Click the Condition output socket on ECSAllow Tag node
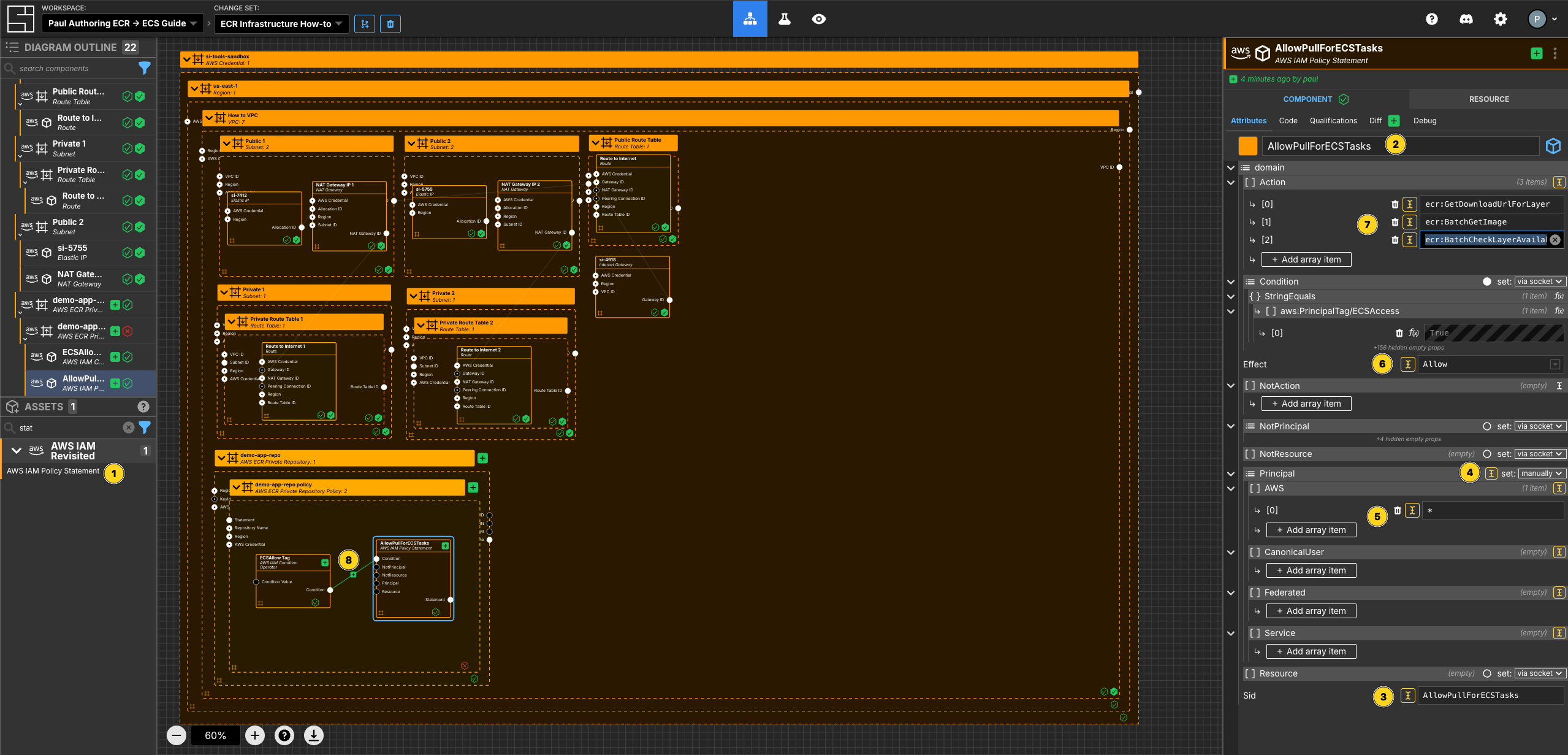This screenshot has width=1568, height=755. pos(330,590)
